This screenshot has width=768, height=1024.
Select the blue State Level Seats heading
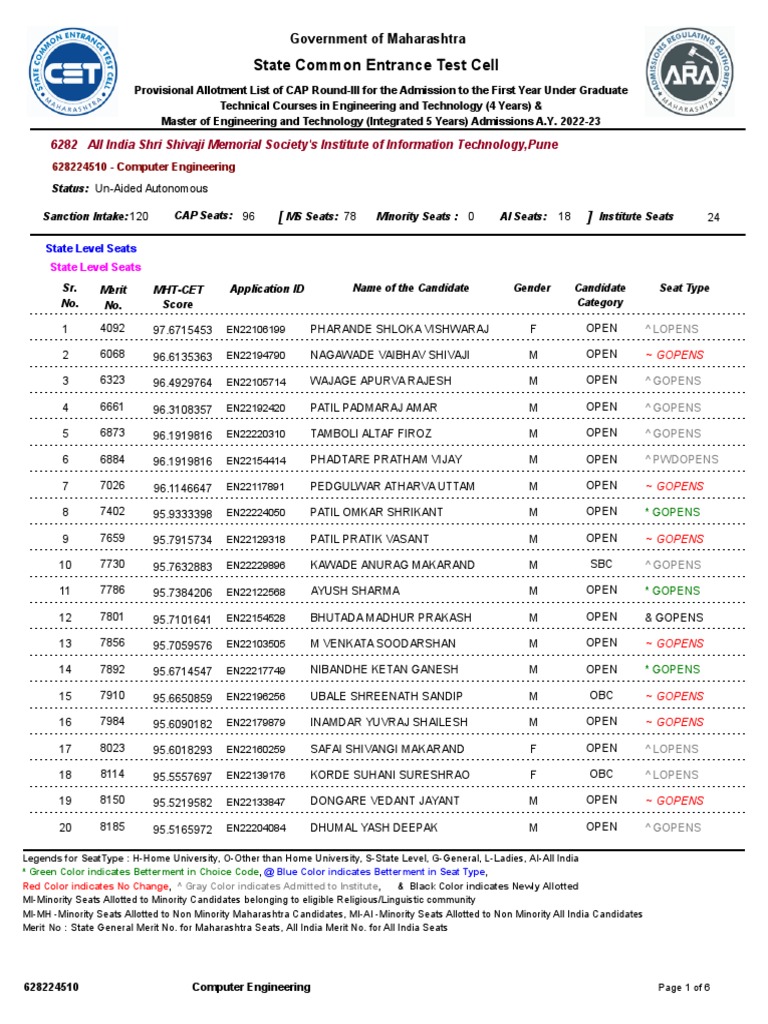point(91,248)
